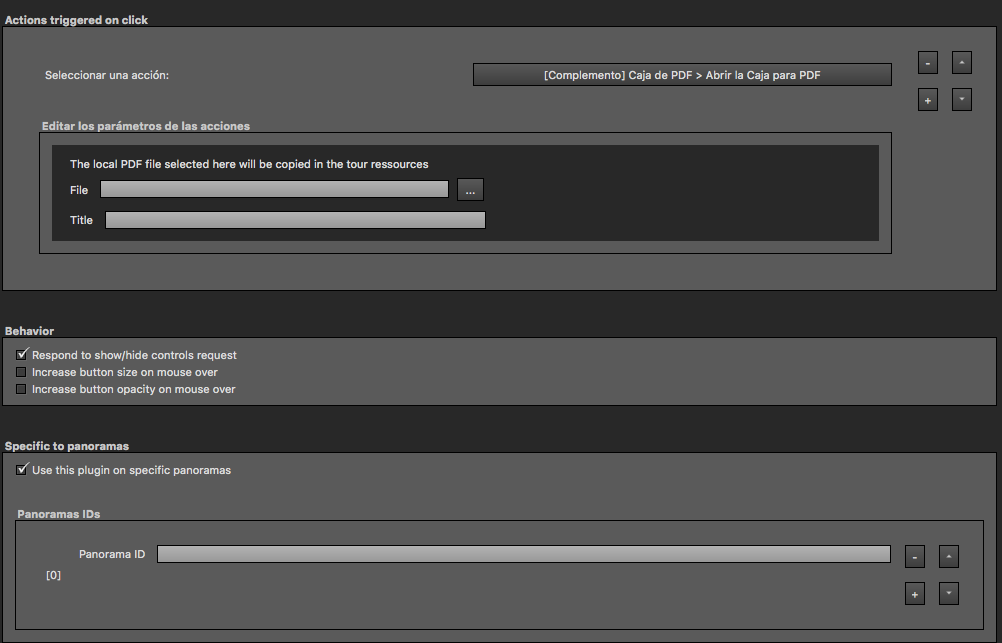The height and width of the screenshot is (643, 1002).
Task: Select the [0] panorama index label
Action: pos(53,575)
